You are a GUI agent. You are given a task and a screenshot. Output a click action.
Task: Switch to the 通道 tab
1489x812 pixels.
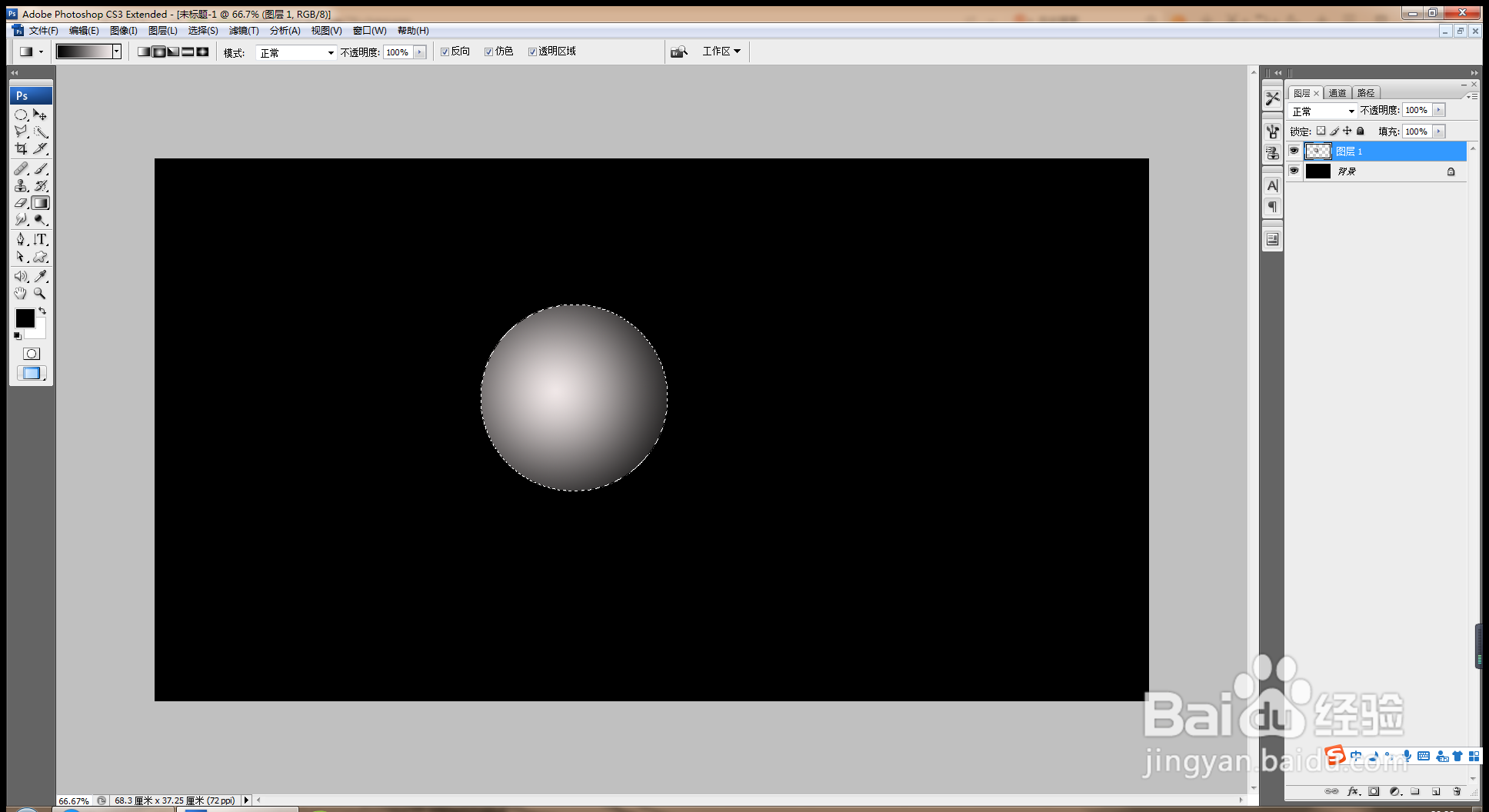tap(1337, 93)
